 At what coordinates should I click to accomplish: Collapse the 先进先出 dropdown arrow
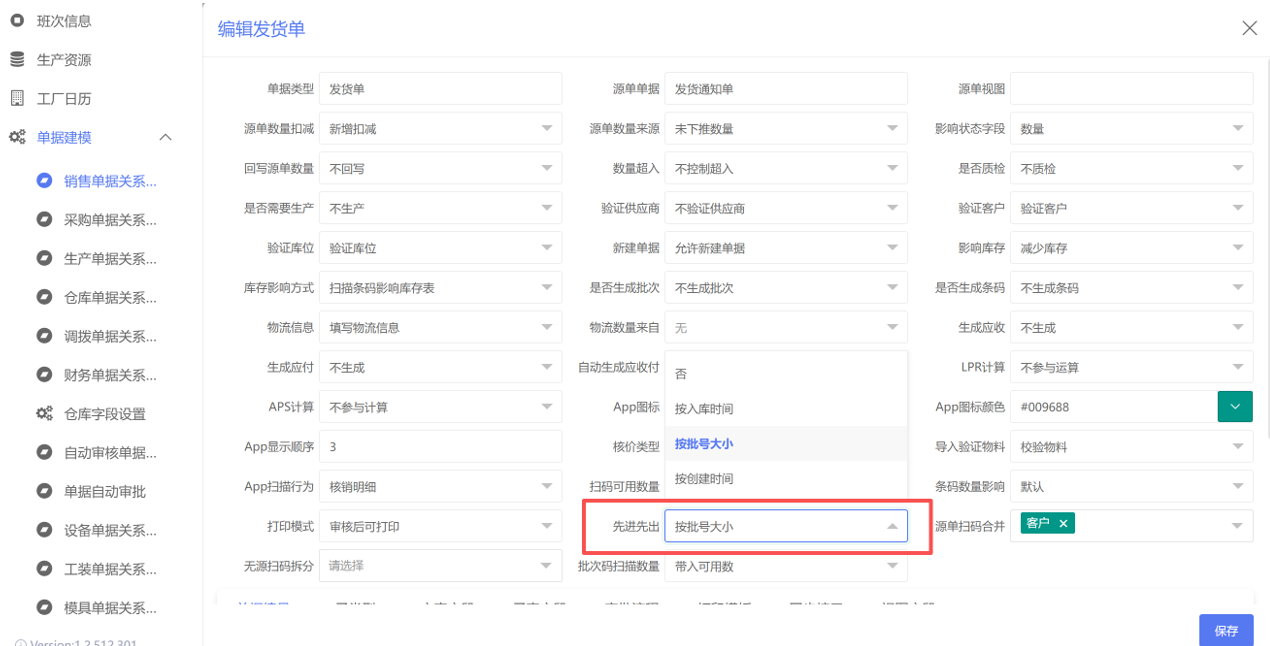point(892,526)
